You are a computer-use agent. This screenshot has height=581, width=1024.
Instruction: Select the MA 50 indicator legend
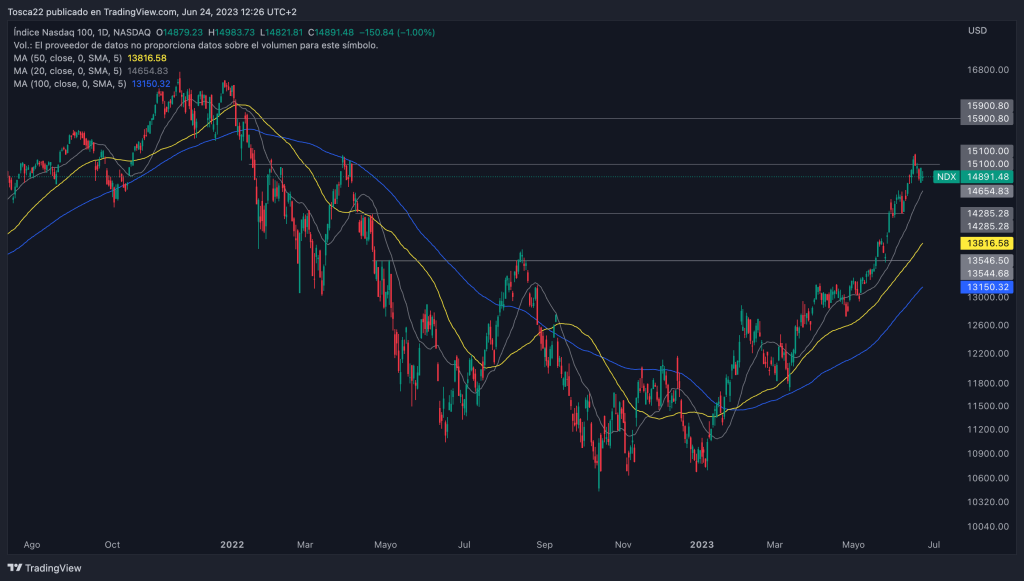pos(90,59)
